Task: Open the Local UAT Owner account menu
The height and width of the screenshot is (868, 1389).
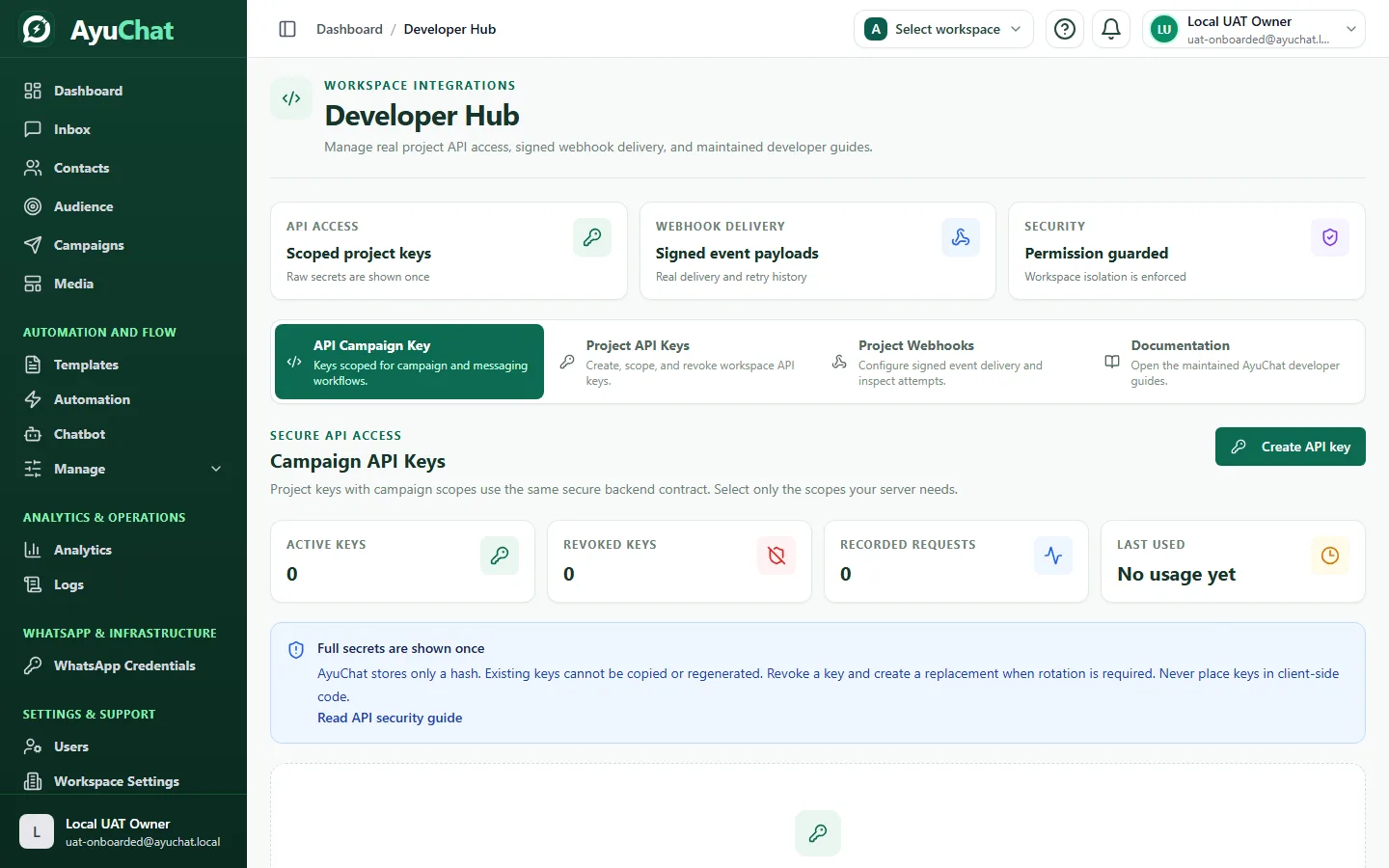Action: pos(1254,29)
